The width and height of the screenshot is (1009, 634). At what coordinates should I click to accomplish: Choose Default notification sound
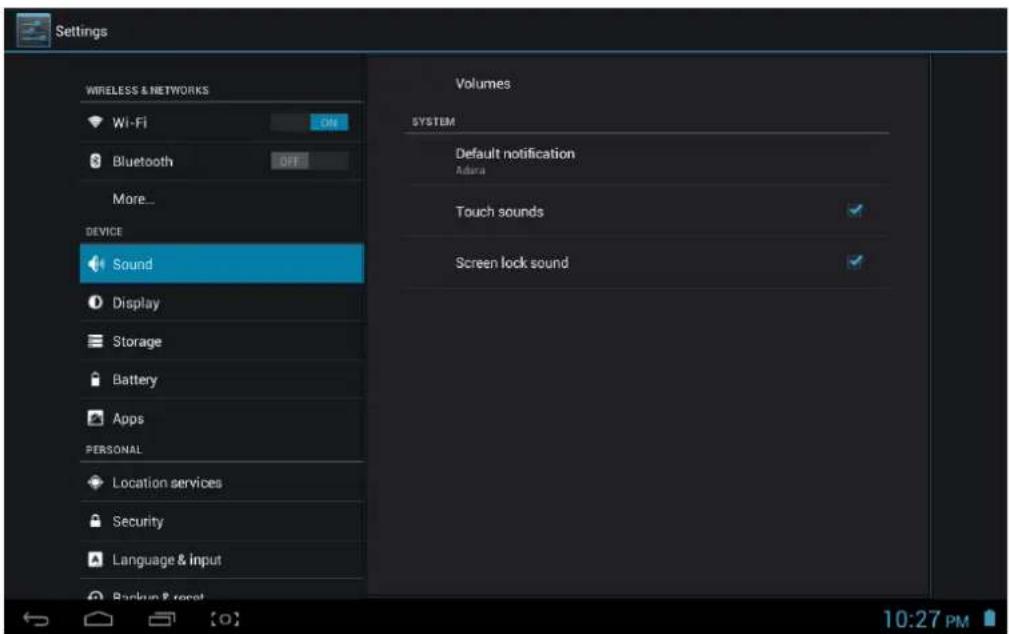[647, 160]
